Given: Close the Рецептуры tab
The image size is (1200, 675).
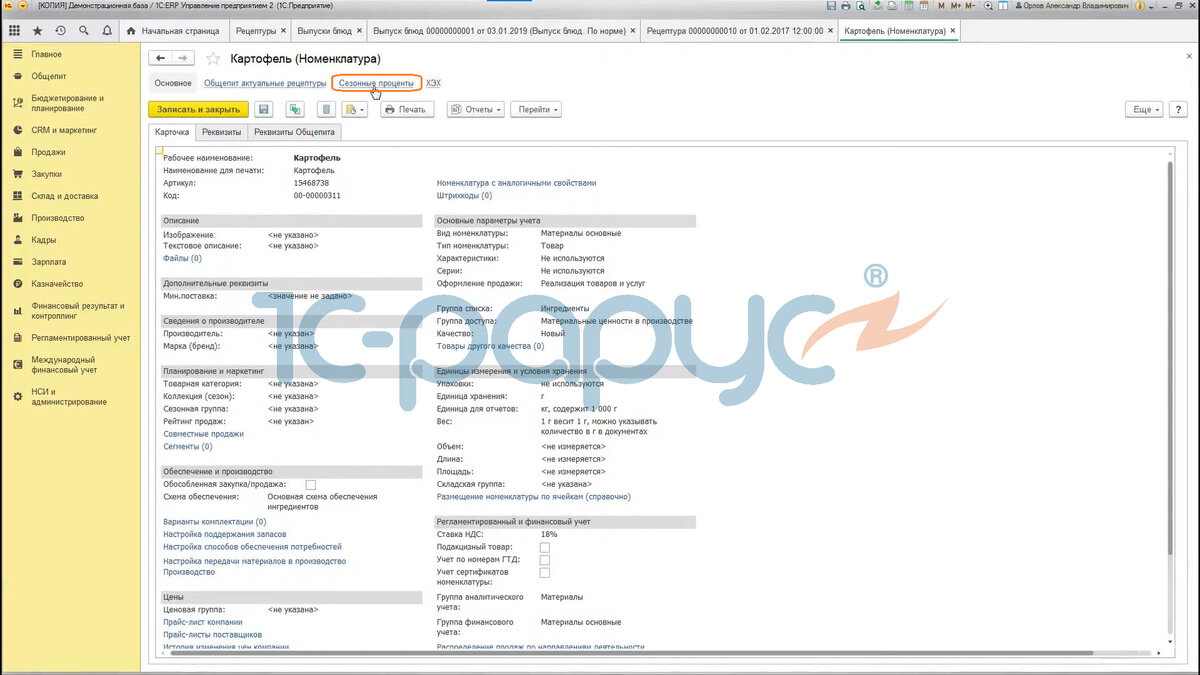Looking at the screenshot, I should tap(283, 31).
